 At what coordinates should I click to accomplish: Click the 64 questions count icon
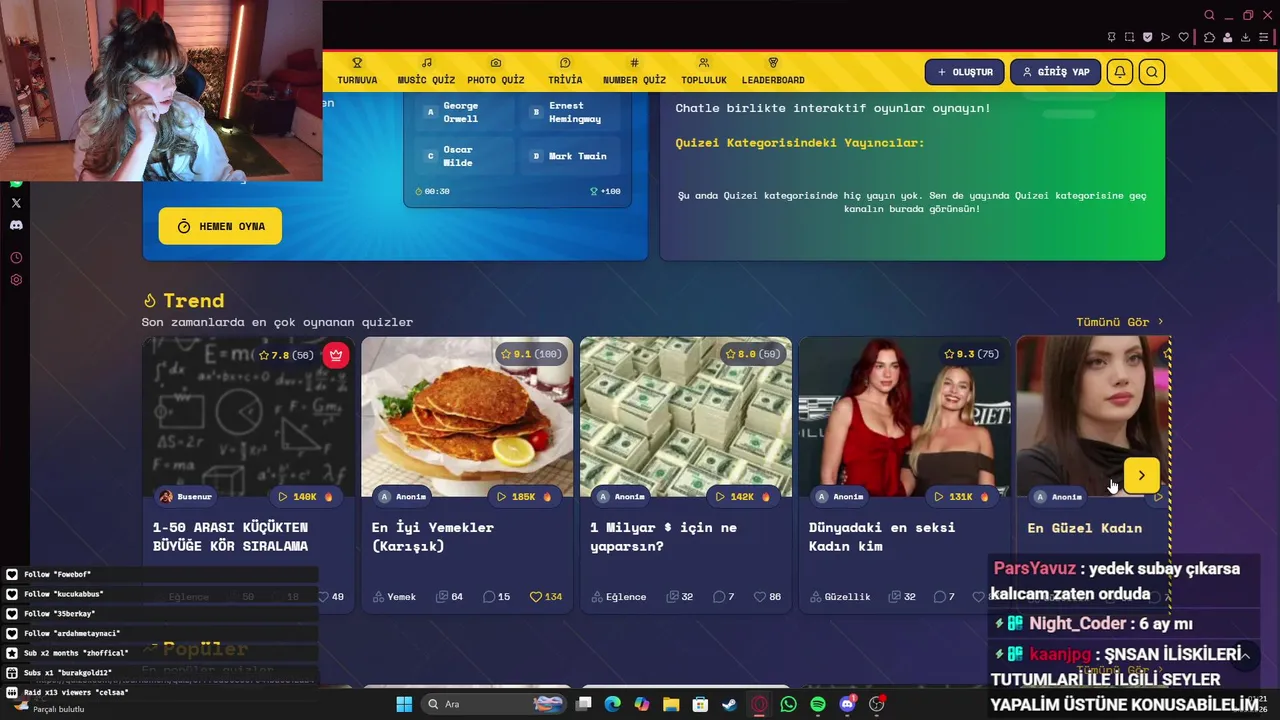450,597
